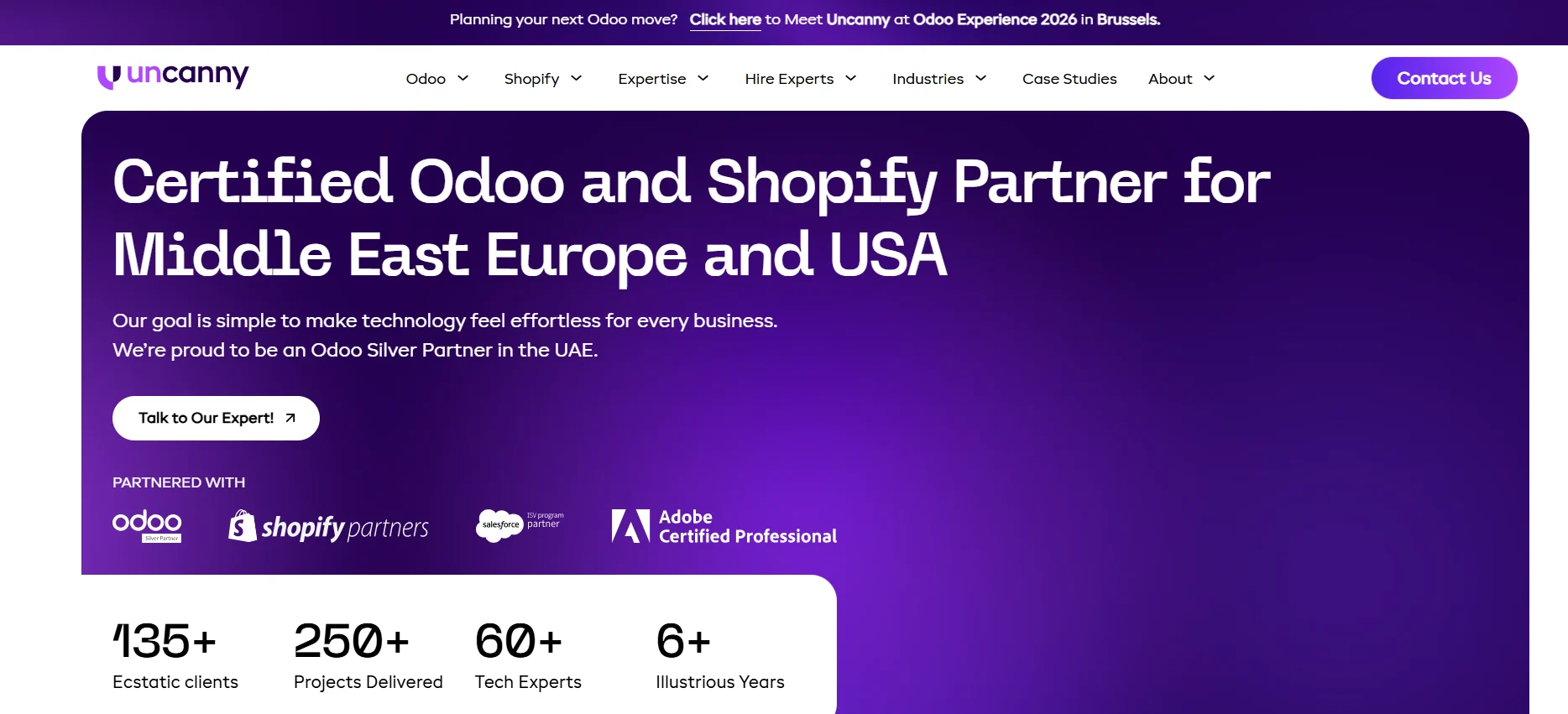Screen dimensions: 1568x714
Task: Click the Uncanny logo in header
Action: point(173,76)
